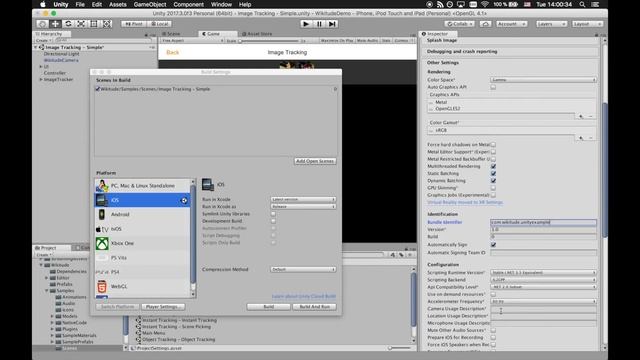
Task: Open Scripting Runtime Version dropdown
Action: click(543, 273)
